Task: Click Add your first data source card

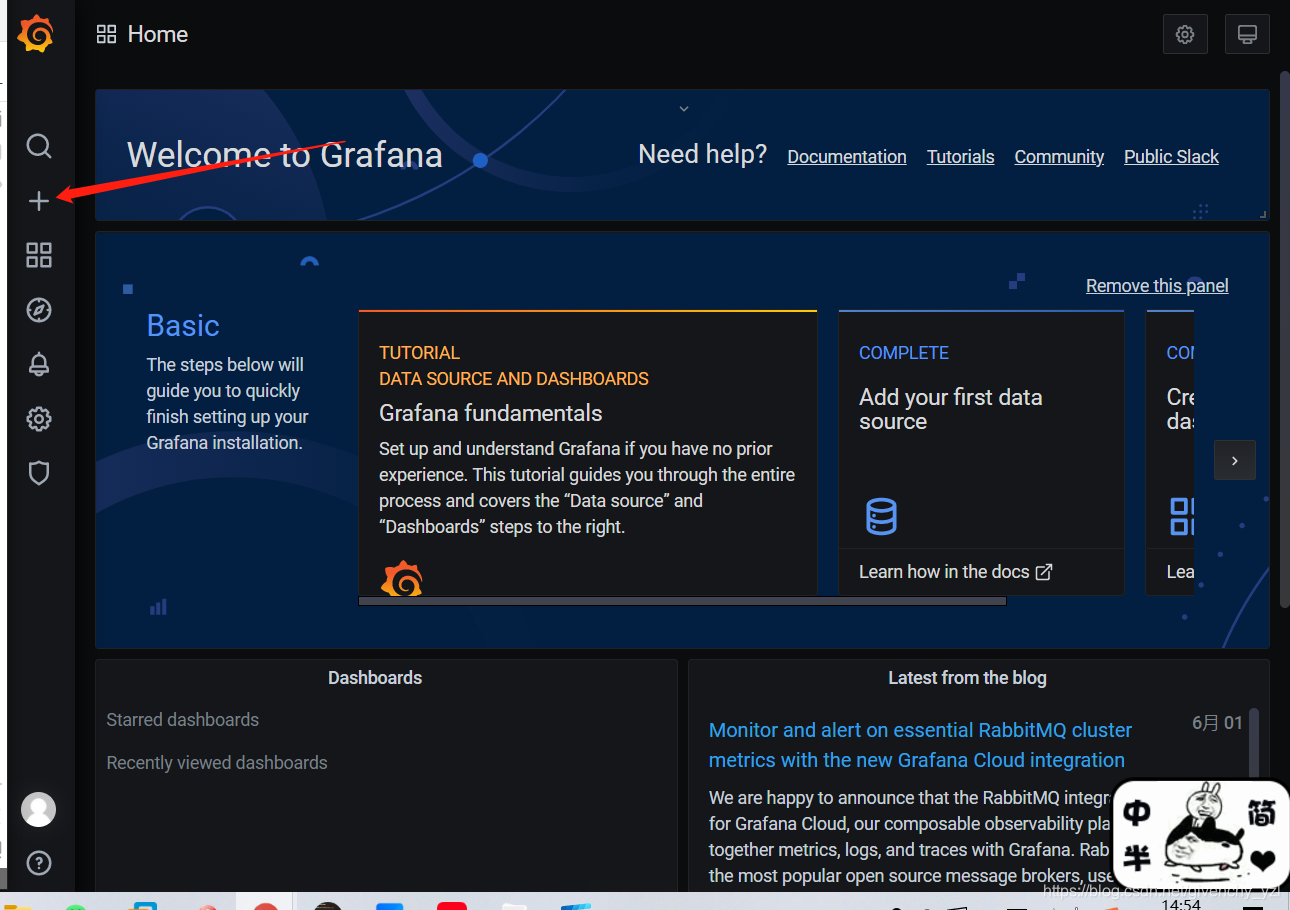Action: [981, 452]
